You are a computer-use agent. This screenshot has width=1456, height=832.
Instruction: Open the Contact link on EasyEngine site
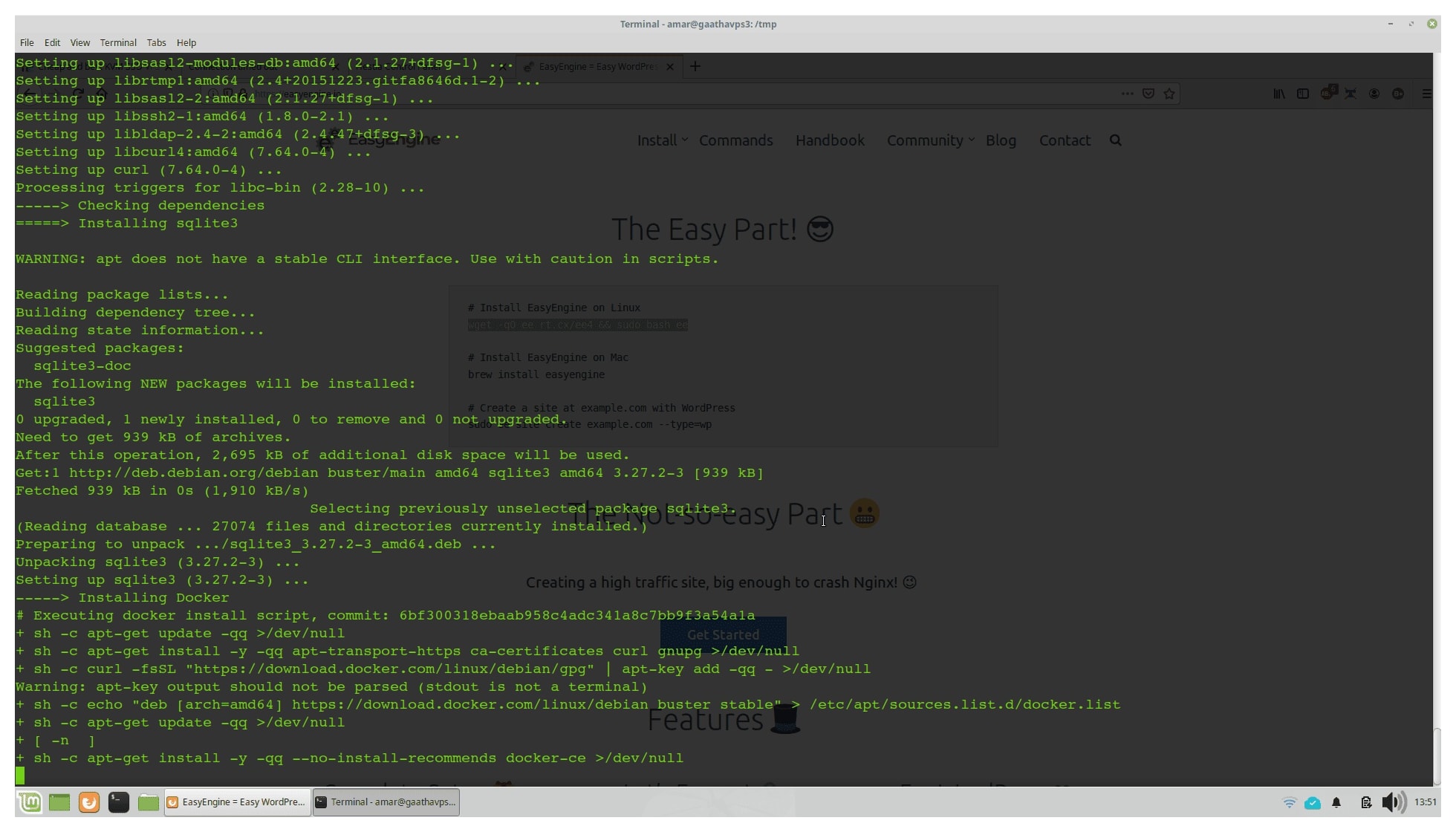1065,140
